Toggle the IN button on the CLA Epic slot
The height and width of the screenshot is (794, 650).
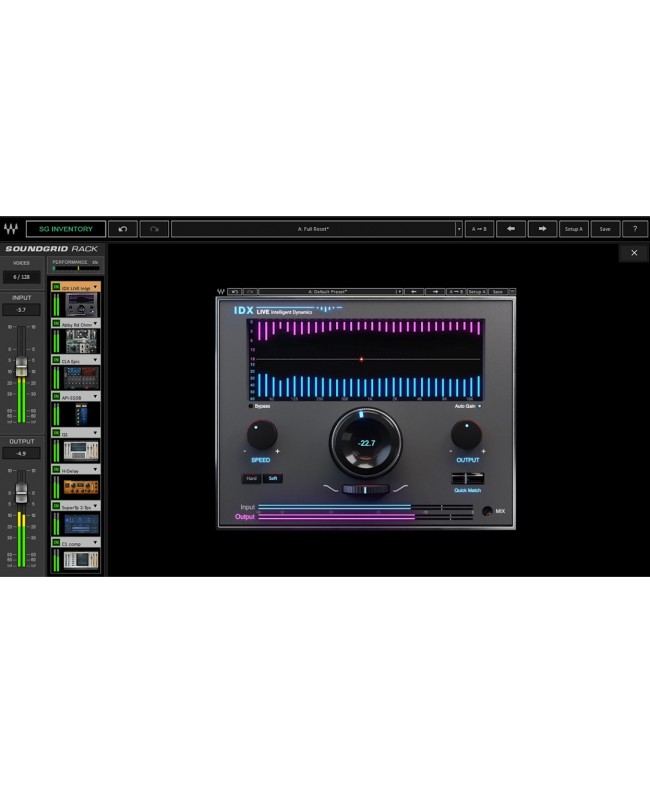click(x=56, y=360)
